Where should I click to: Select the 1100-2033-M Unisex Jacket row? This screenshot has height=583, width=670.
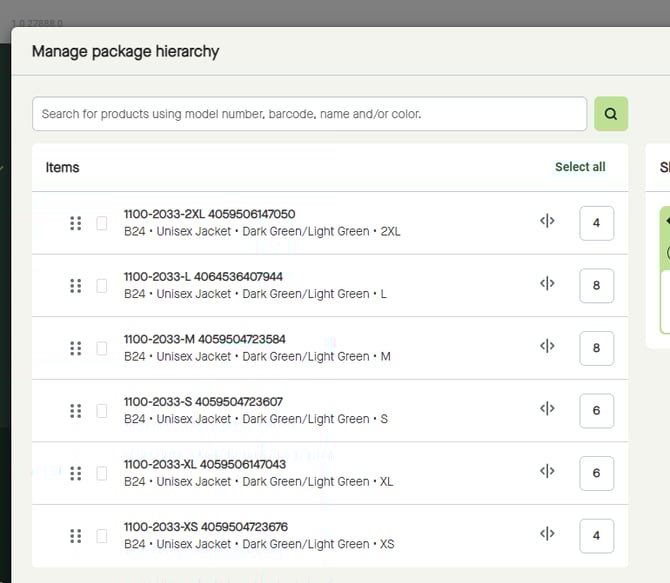pos(300,348)
